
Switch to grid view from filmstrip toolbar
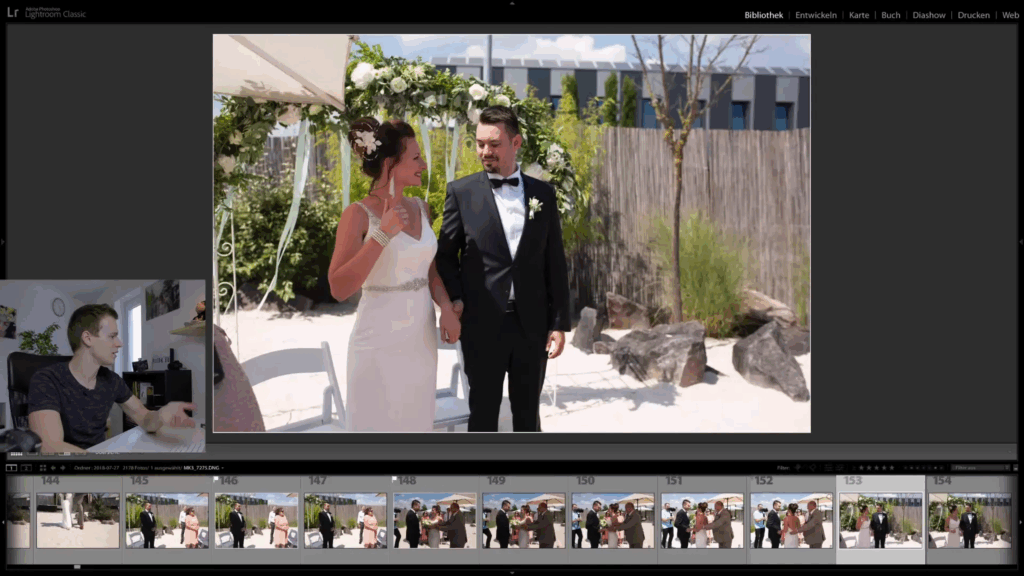(x=43, y=467)
